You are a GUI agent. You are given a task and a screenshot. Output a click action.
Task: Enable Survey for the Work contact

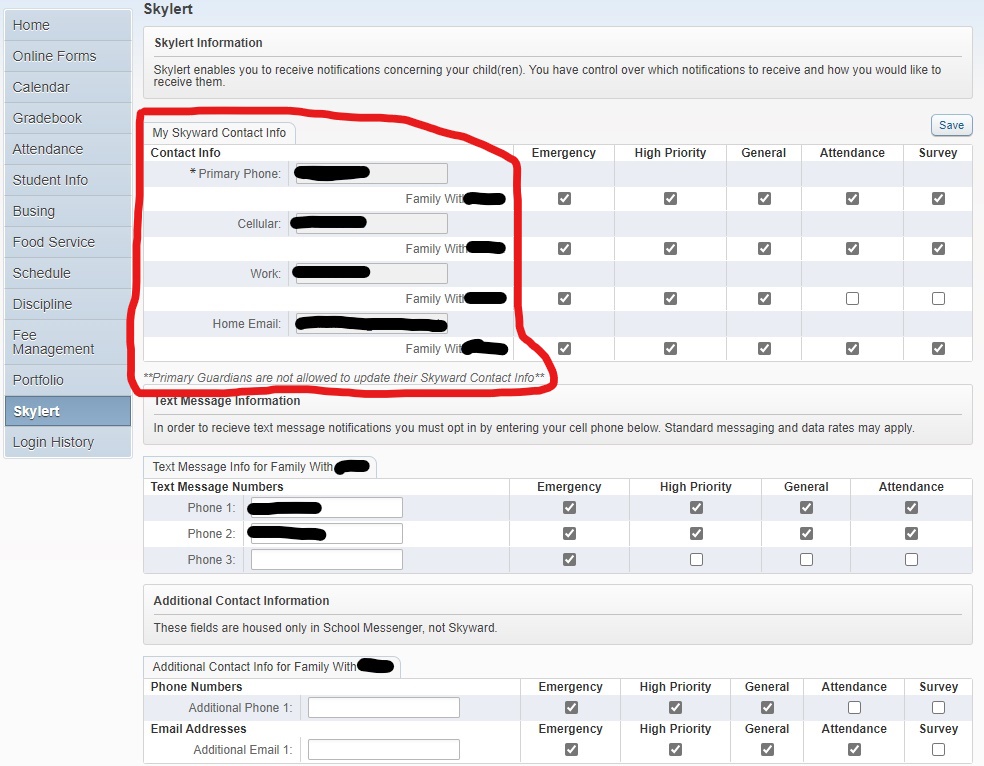tap(938, 299)
